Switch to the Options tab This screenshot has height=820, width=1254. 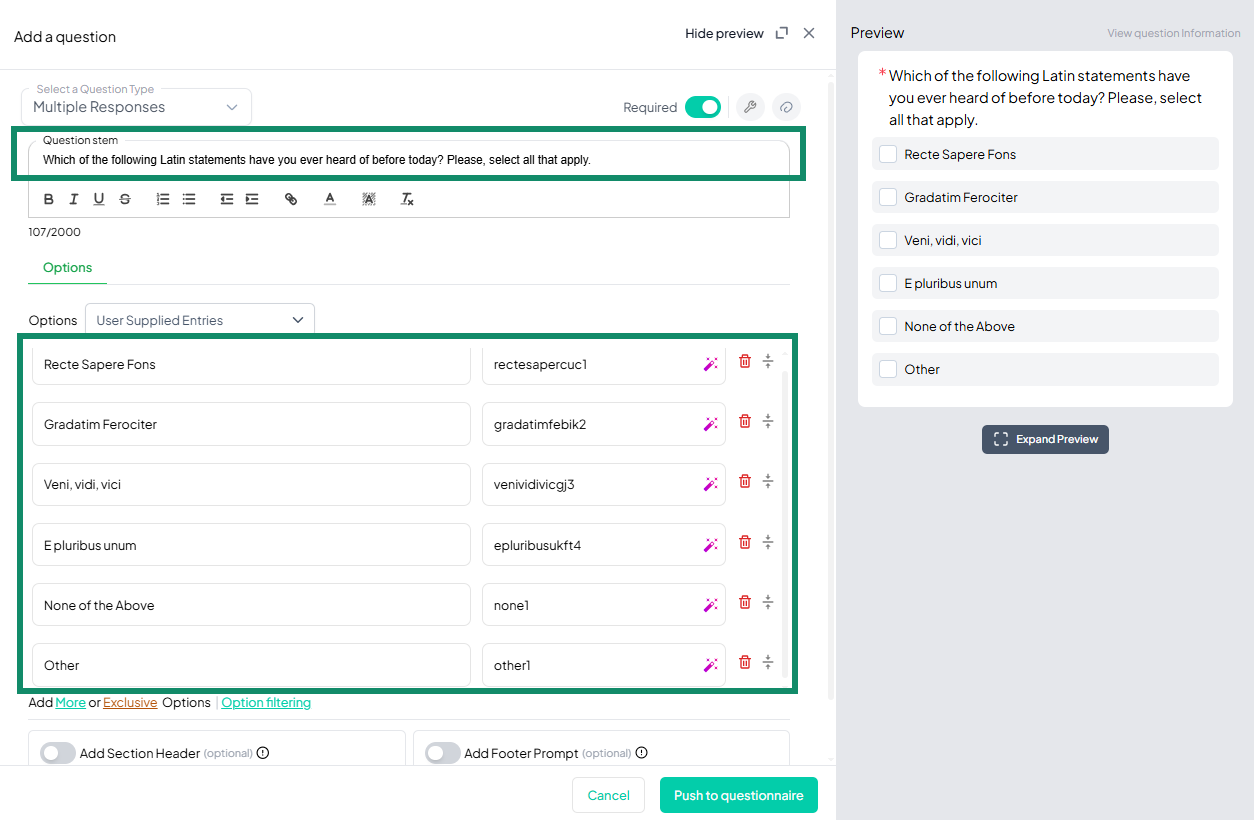tap(66, 268)
